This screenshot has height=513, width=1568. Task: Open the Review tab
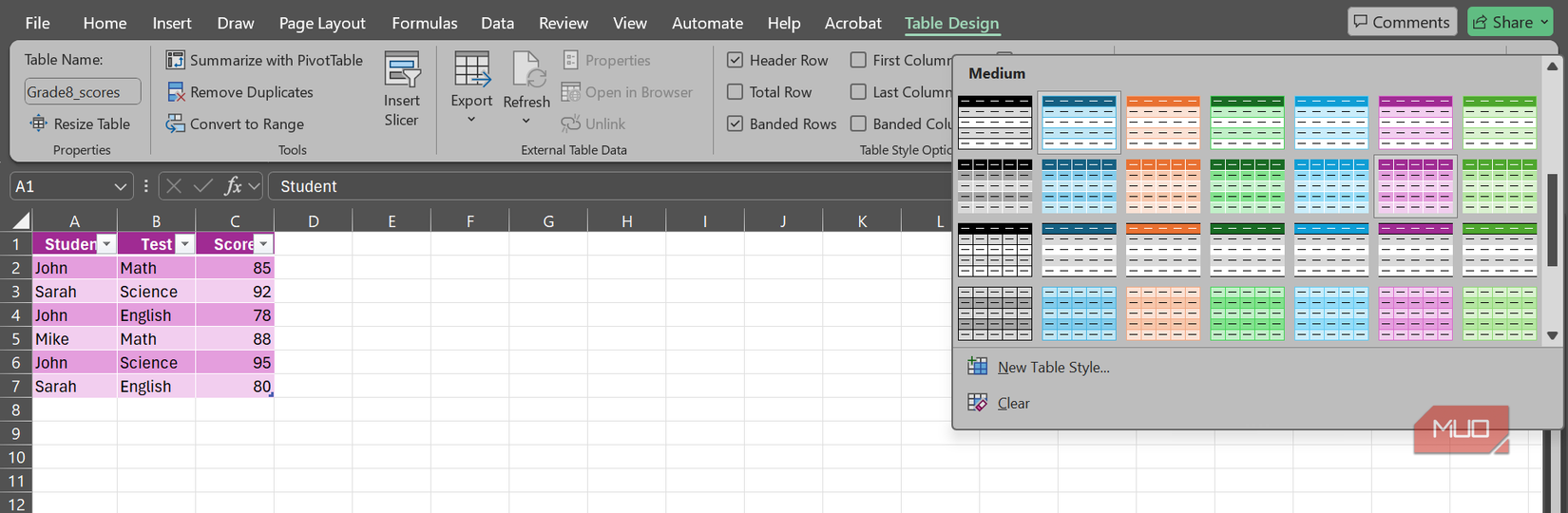[564, 23]
